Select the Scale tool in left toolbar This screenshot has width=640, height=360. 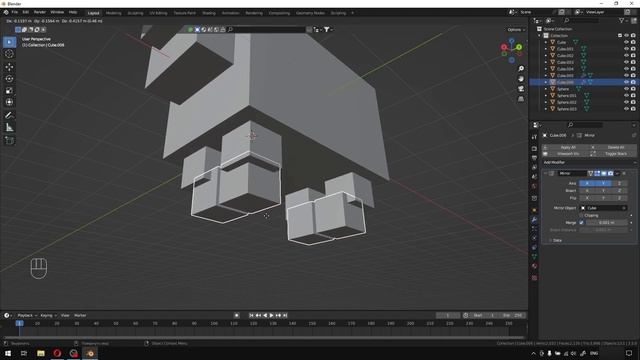(9, 90)
